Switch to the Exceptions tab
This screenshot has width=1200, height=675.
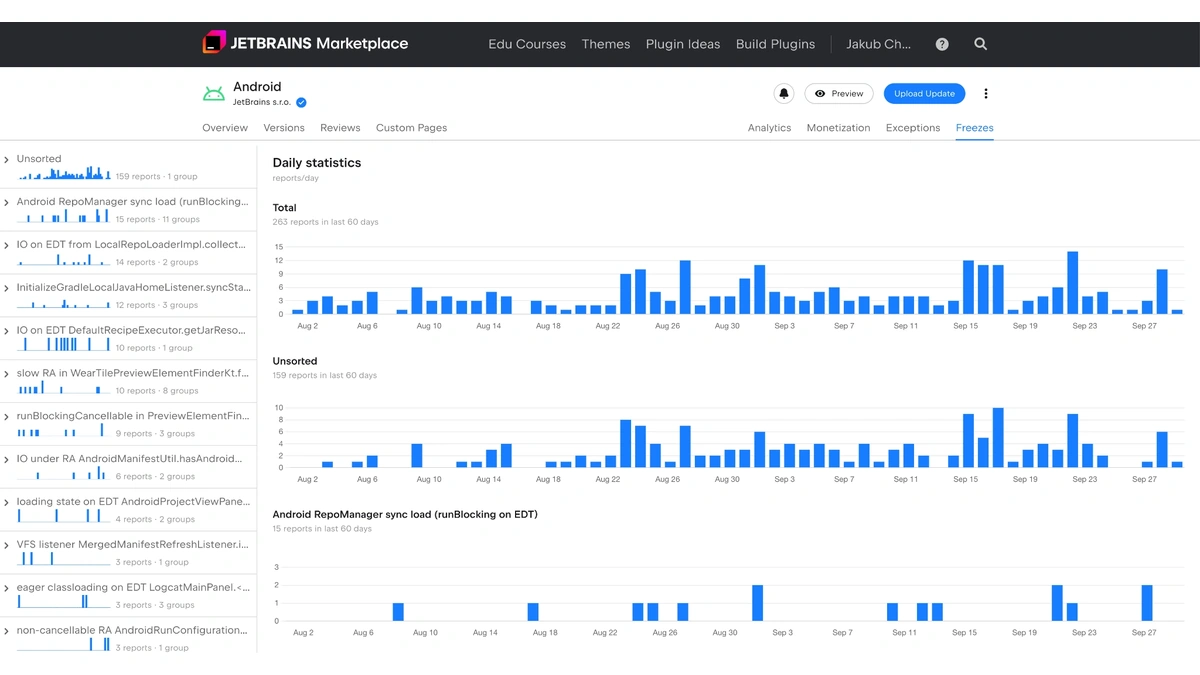pos(913,128)
